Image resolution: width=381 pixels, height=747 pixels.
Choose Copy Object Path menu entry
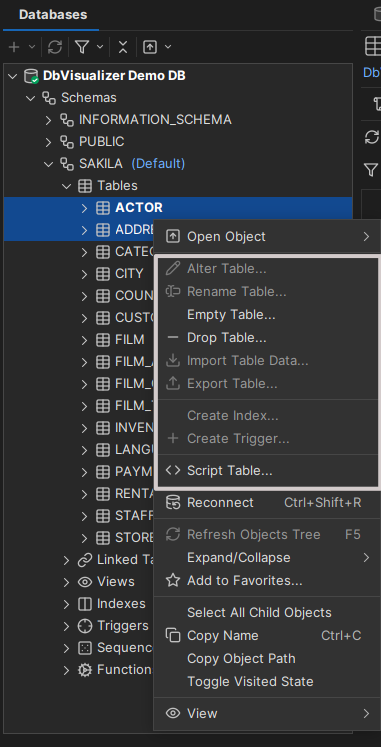(268, 658)
